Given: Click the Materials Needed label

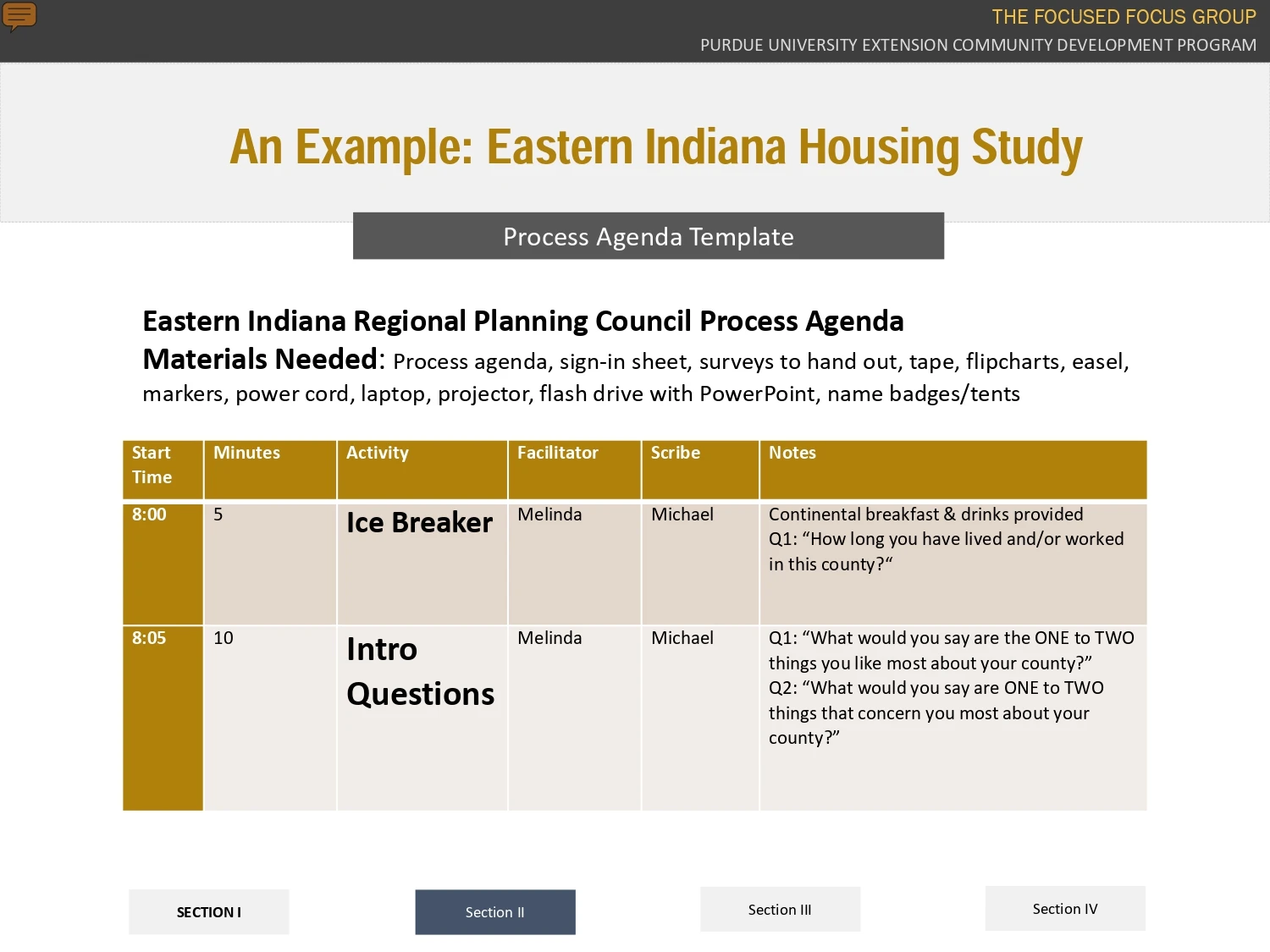Looking at the screenshot, I should pos(260,360).
